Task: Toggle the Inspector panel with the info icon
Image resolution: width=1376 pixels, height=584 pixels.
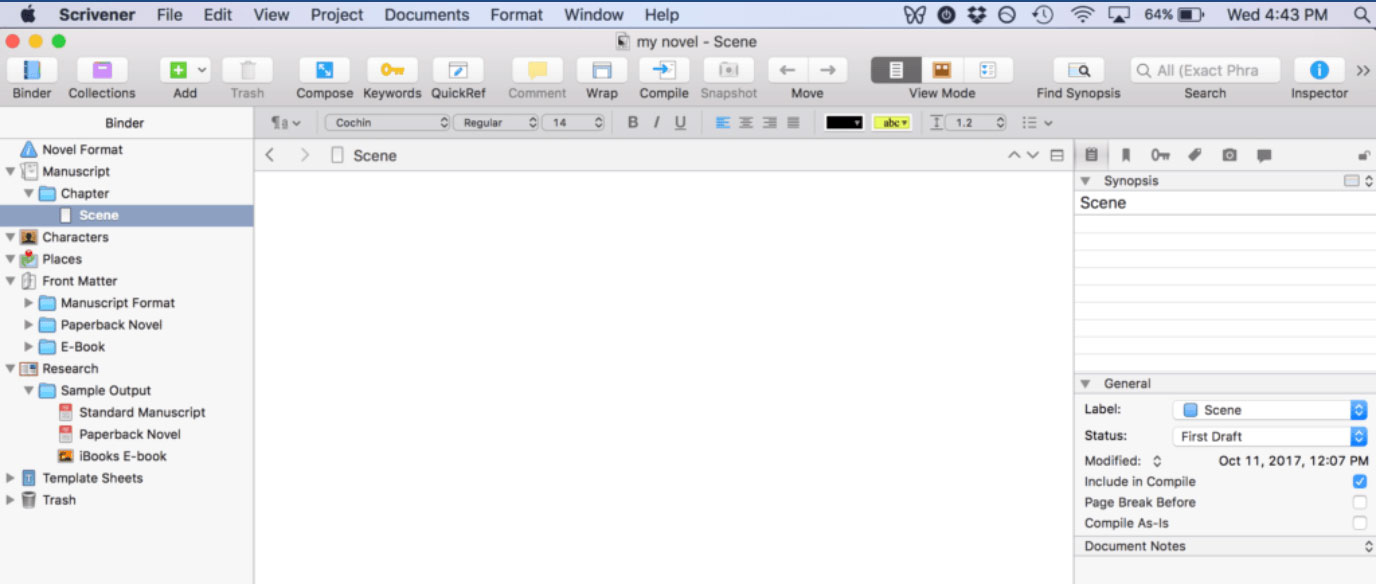Action: pos(1318,71)
